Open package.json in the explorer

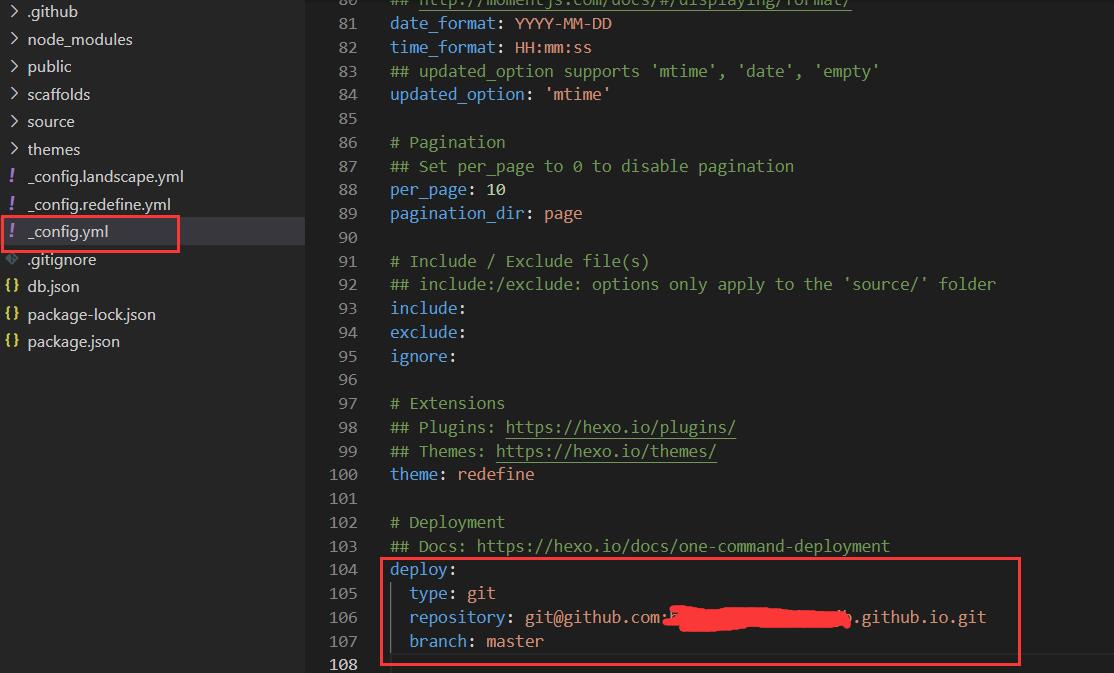point(73,341)
